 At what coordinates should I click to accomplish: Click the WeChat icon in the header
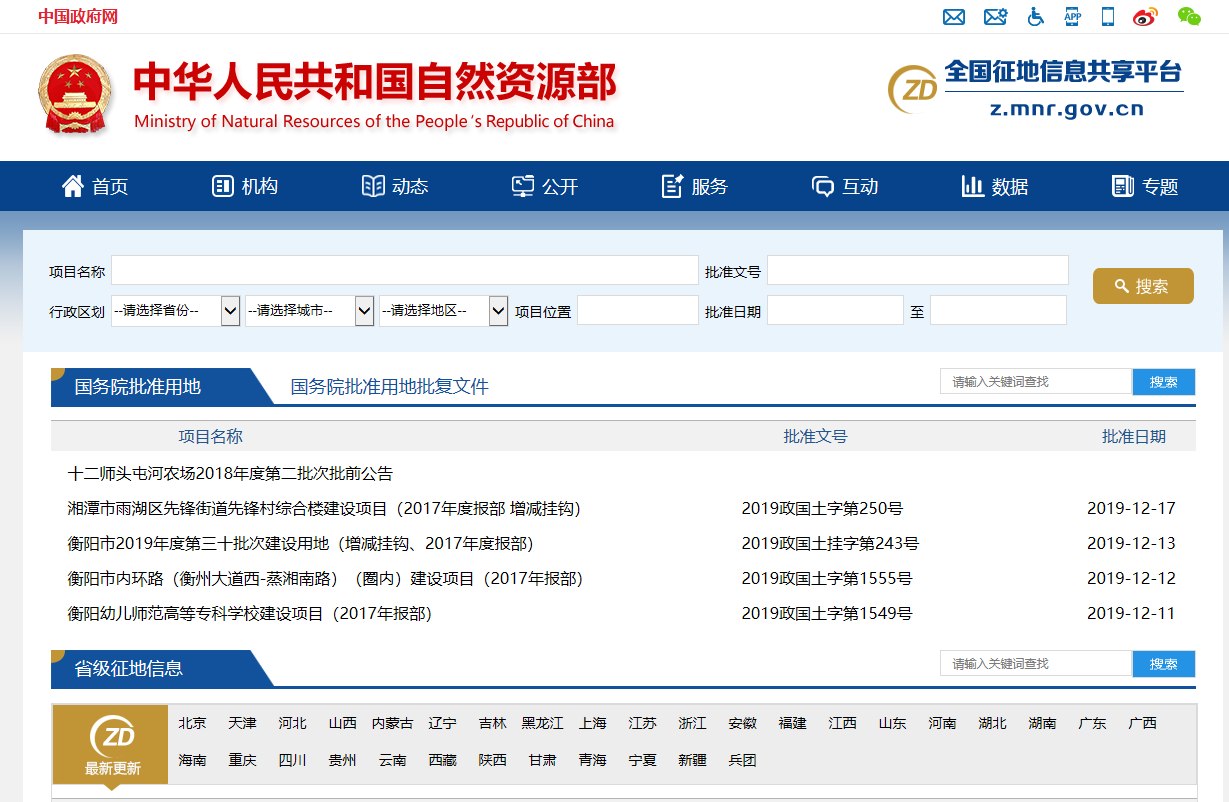pos(1189,18)
